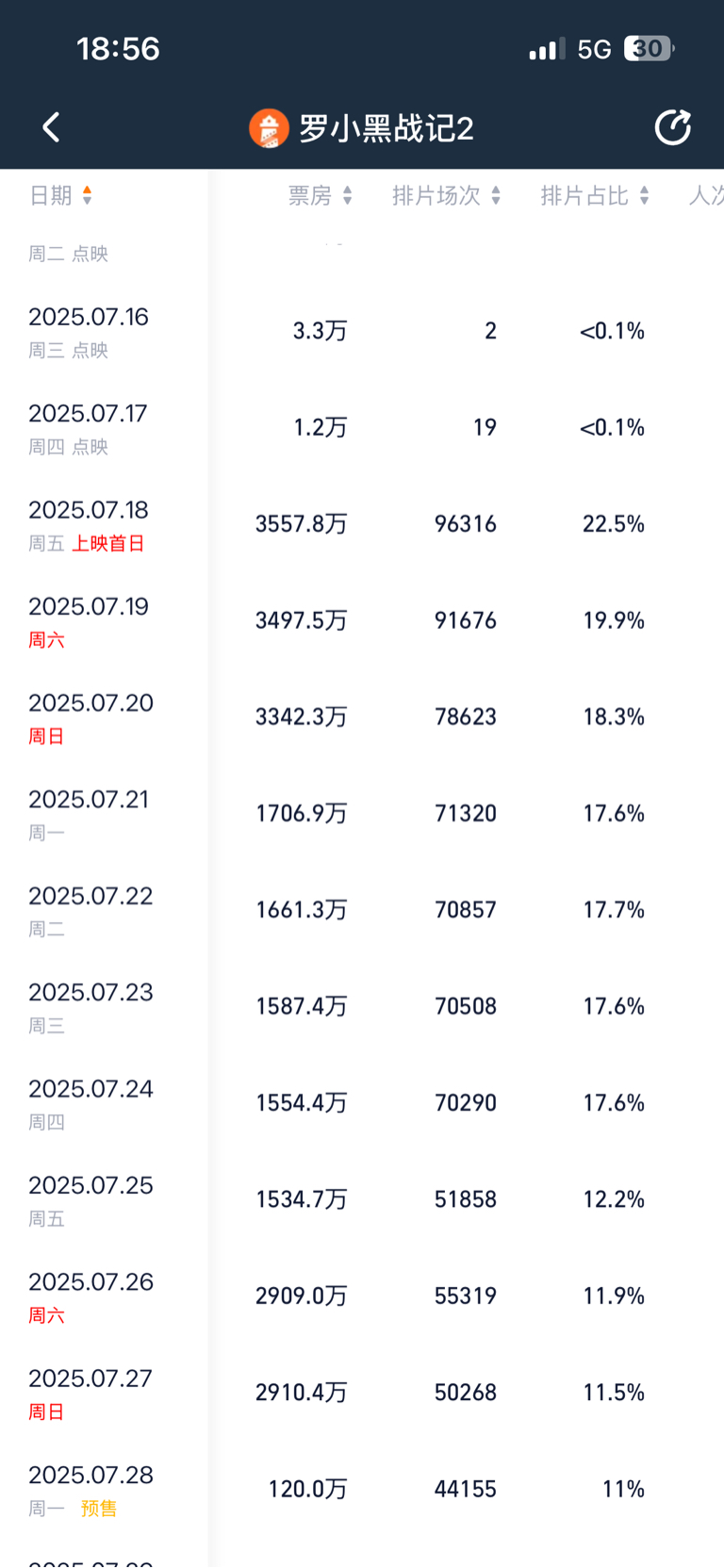Select the 2025.07.18 opening day row

[x=362, y=524]
